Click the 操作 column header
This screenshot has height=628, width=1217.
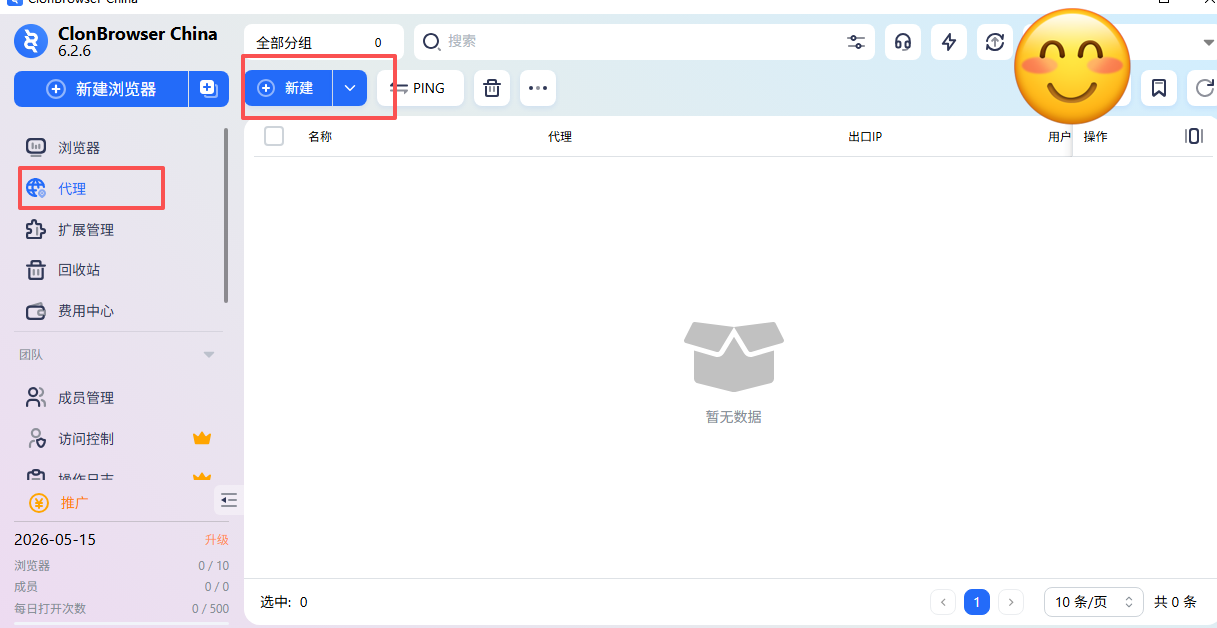coord(1096,137)
